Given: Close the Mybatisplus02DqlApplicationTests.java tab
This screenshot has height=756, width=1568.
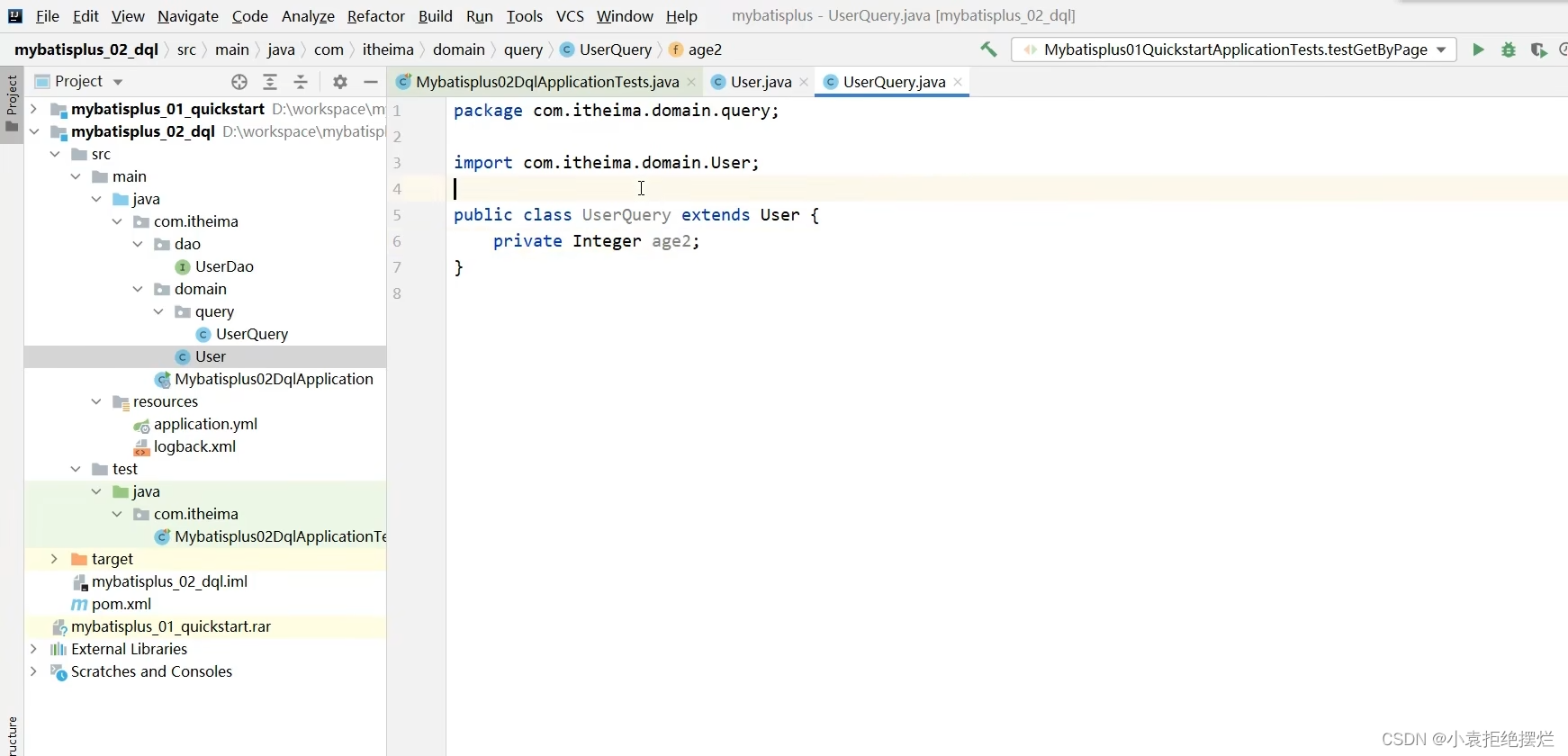Looking at the screenshot, I should [691, 82].
